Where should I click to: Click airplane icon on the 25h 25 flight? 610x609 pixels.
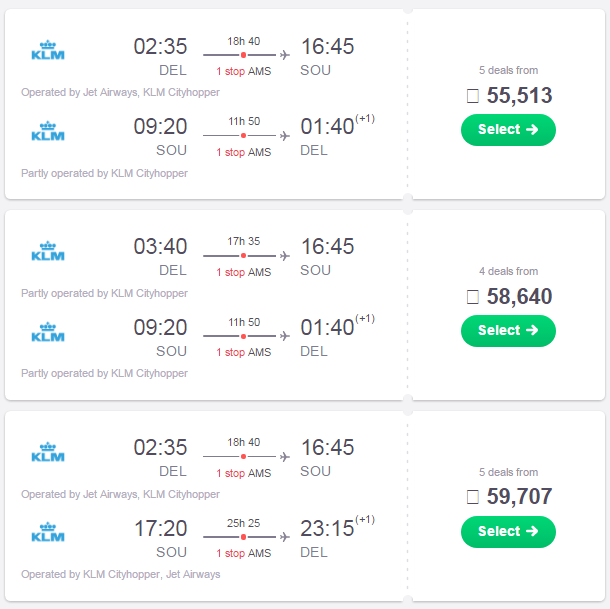[285, 537]
